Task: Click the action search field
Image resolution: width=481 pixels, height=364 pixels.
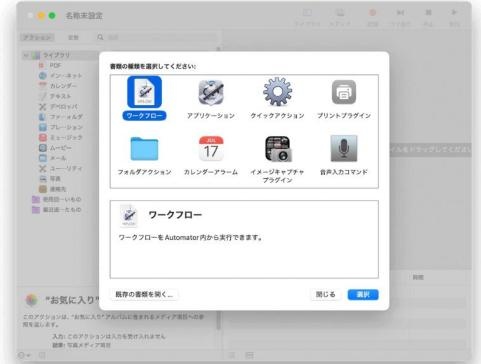Action: [x=156, y=37]
